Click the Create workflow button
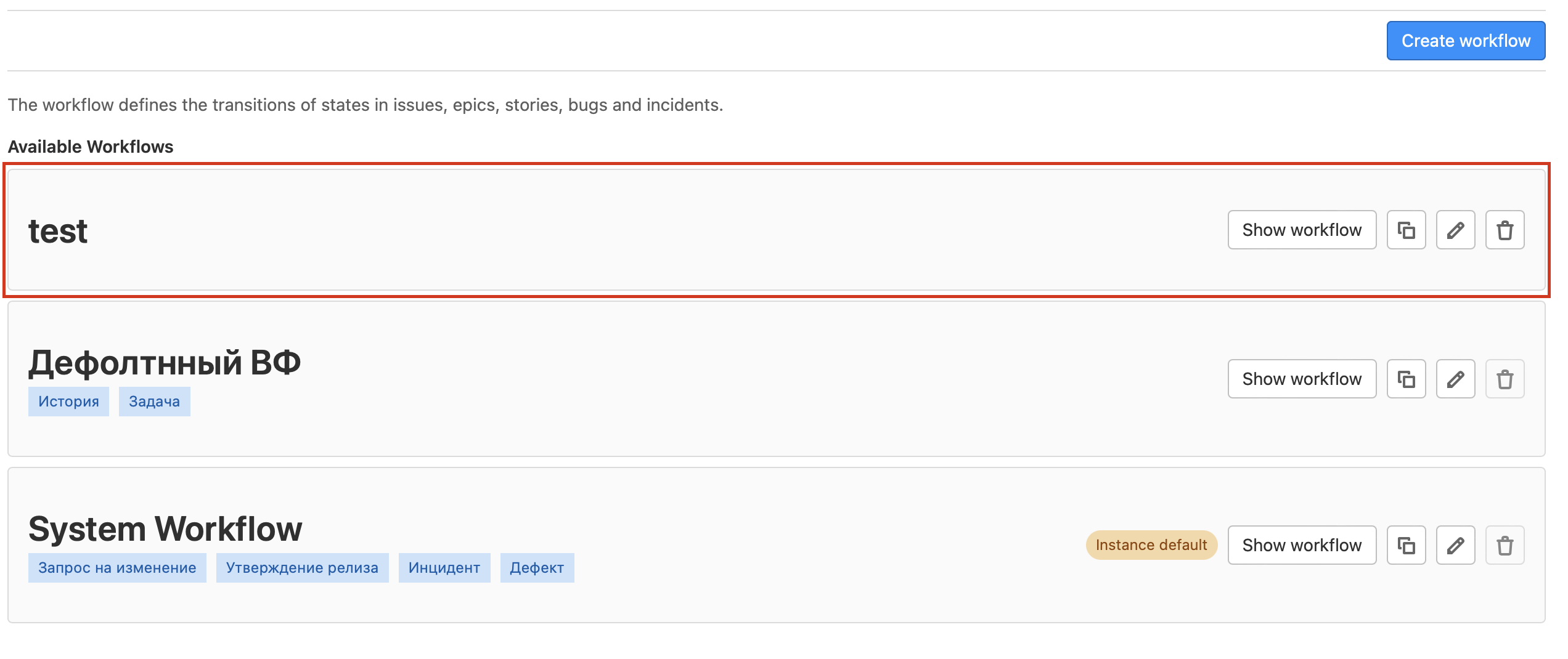The height and width of the screenshot is (659, 1568). pos(1466,41)
